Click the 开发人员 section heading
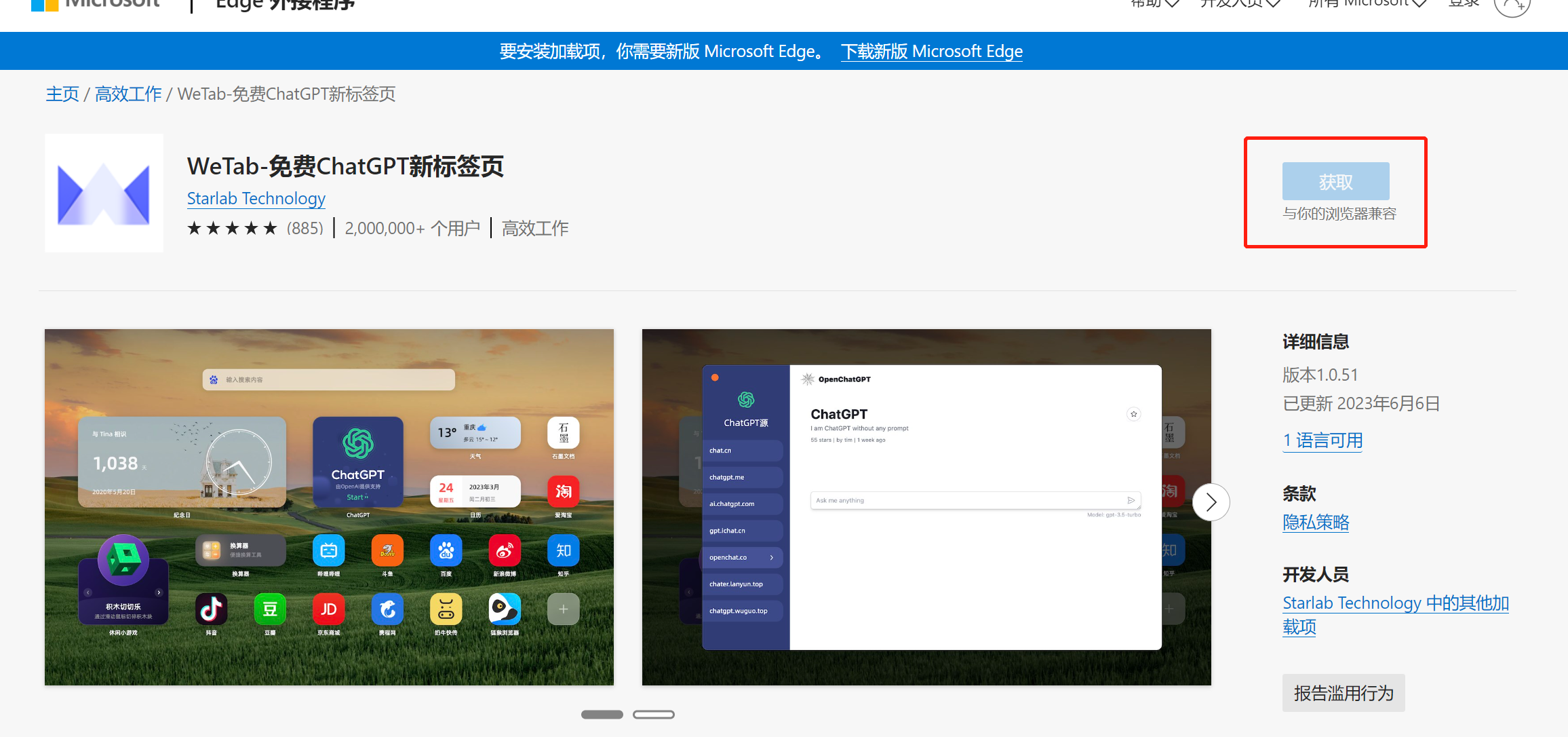Image resolution: width=1568 pixels, height=737 pixels. [1316, 575]
